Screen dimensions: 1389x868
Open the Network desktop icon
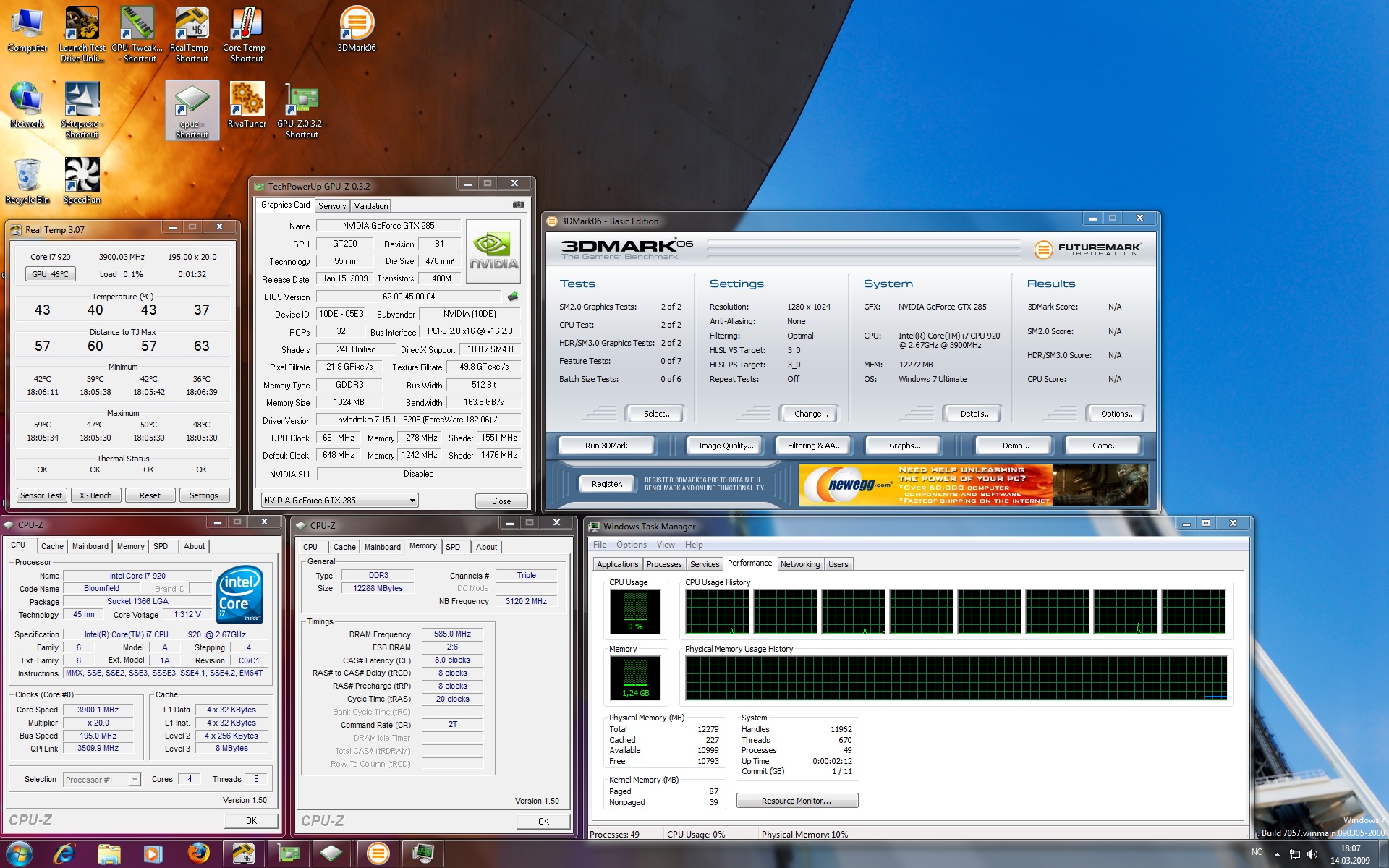[27, 106]
